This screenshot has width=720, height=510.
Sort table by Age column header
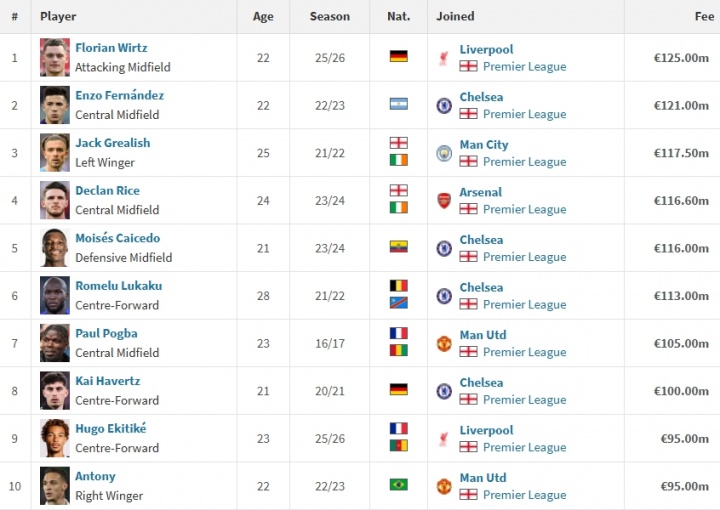click(x=263, y=16)
